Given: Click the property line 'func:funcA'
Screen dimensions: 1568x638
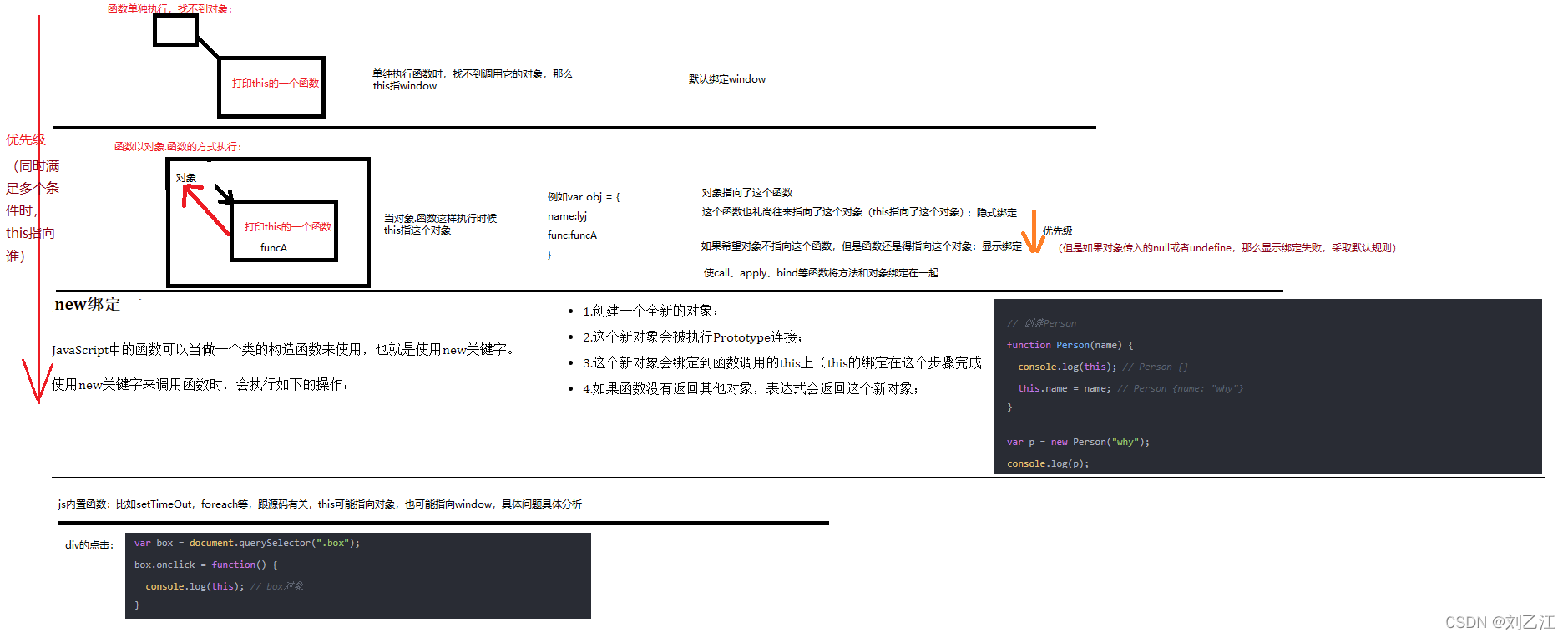Looking at the screenshot, I should point(572,235).
